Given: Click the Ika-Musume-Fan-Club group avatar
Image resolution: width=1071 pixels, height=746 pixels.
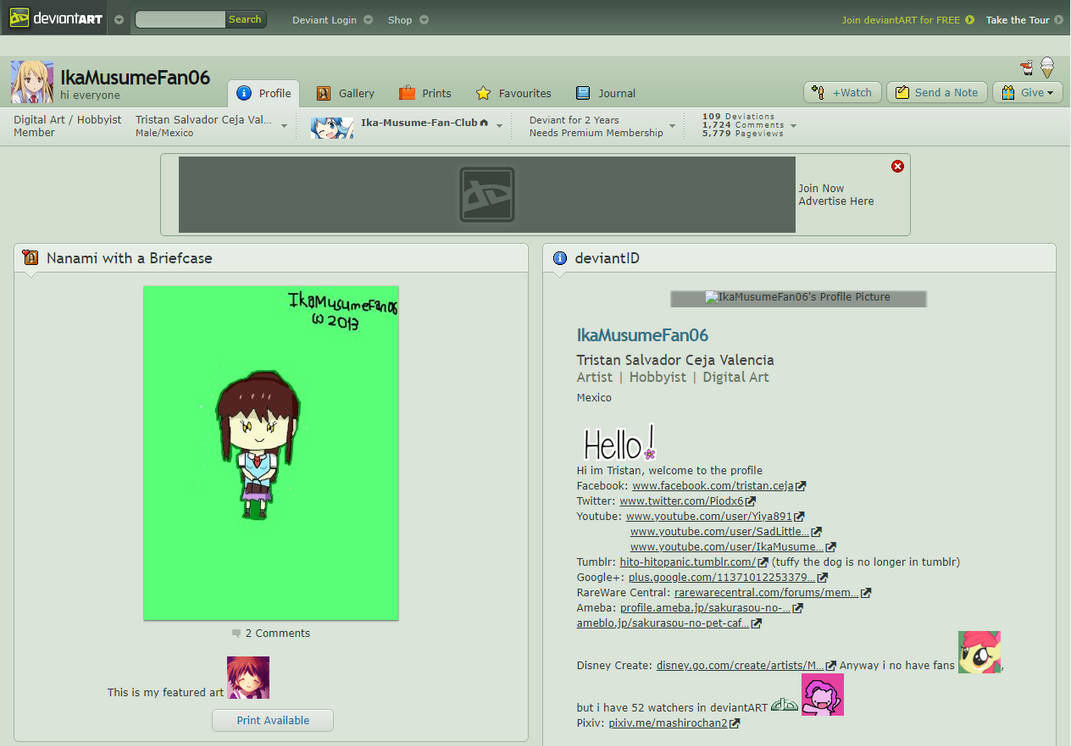Looking at the screenshot, I should point(332,128).
